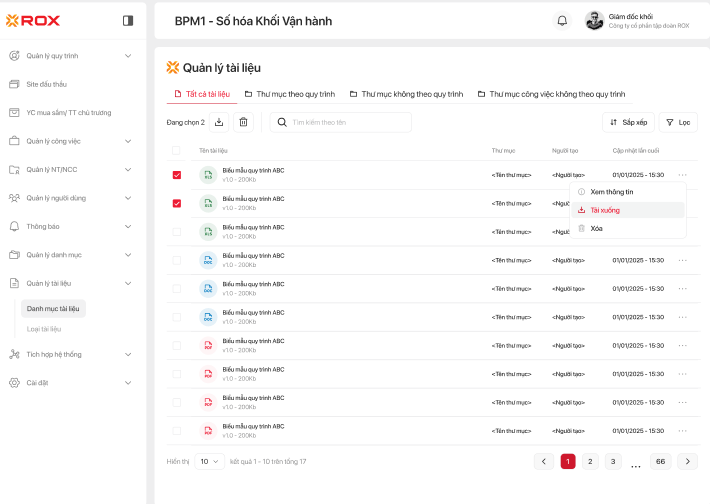Open the three-dot menu on the last row
The width and height of the screenshot is (710, 504).
683,431
